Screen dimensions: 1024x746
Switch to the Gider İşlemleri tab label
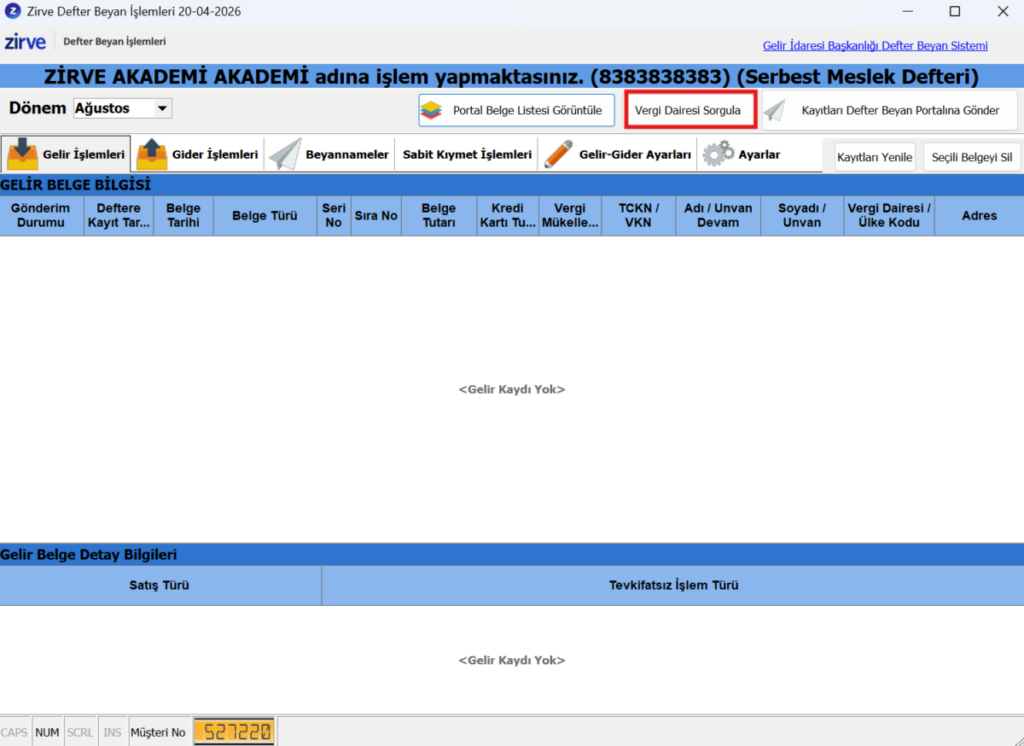click(x=215, y=155)
